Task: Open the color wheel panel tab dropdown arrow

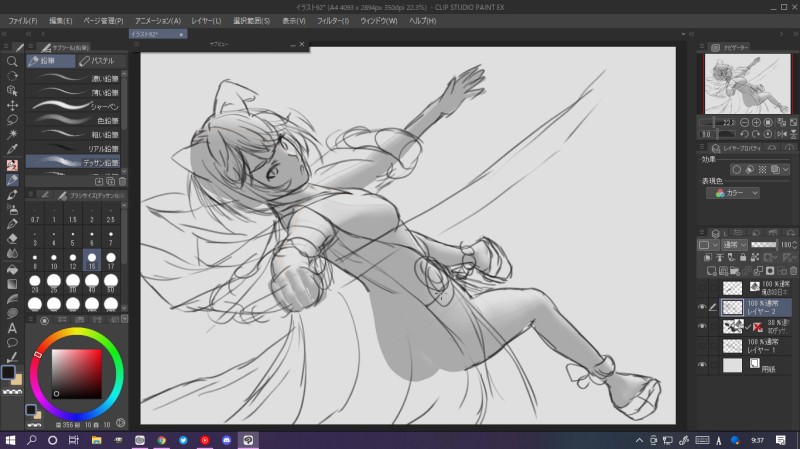Action: click(x=124, y=319)
